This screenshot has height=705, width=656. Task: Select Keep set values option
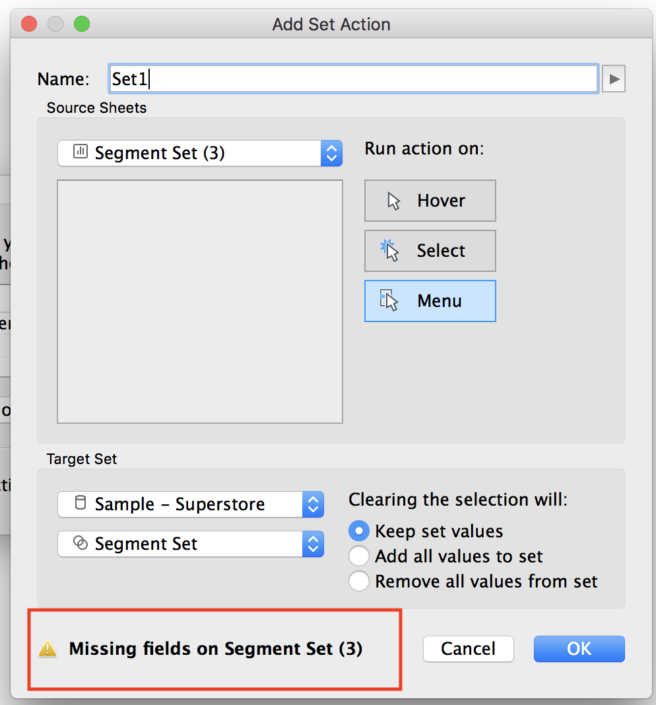[359, 531]
